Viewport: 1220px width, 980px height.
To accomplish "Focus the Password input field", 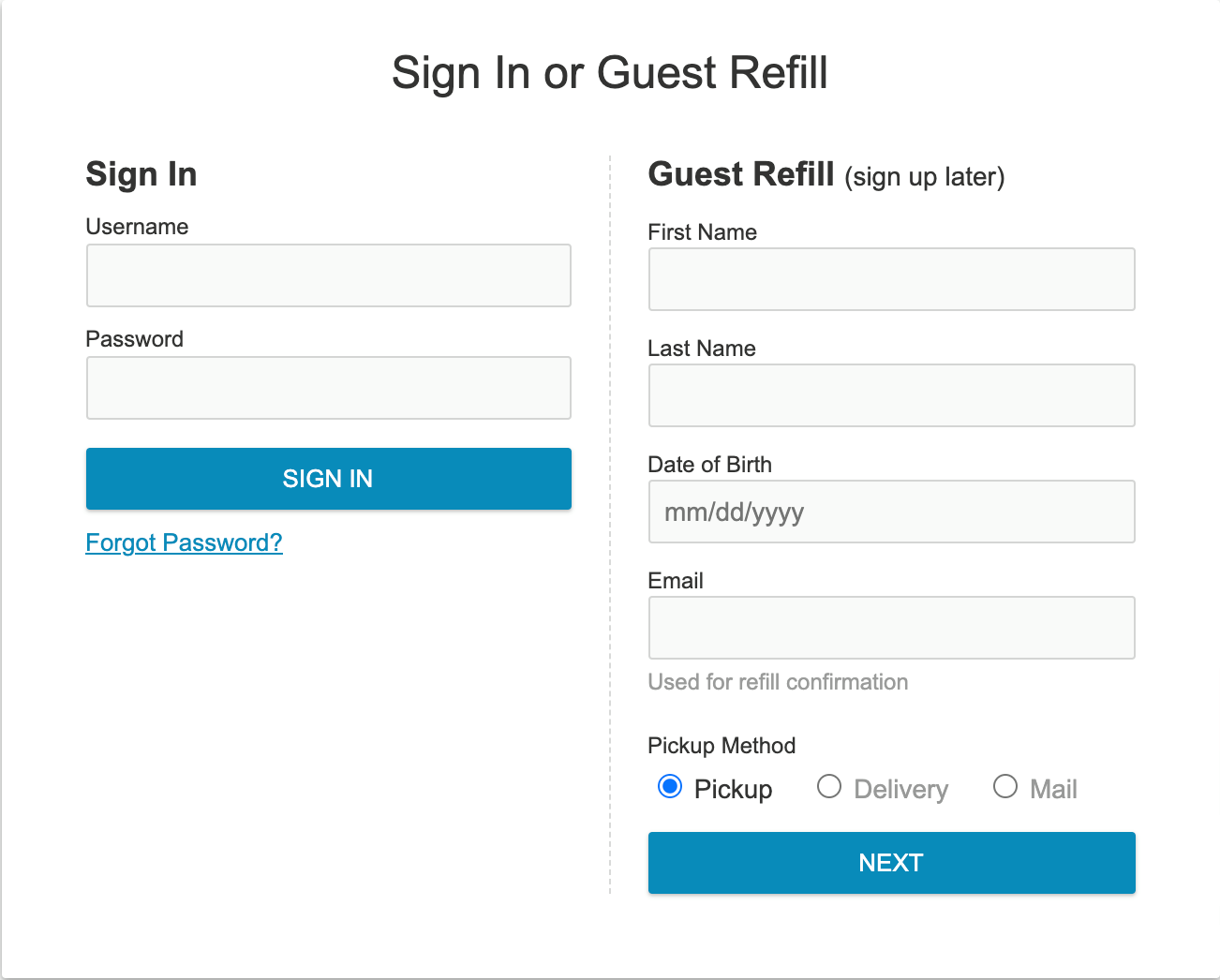I will tap(328, 388).
